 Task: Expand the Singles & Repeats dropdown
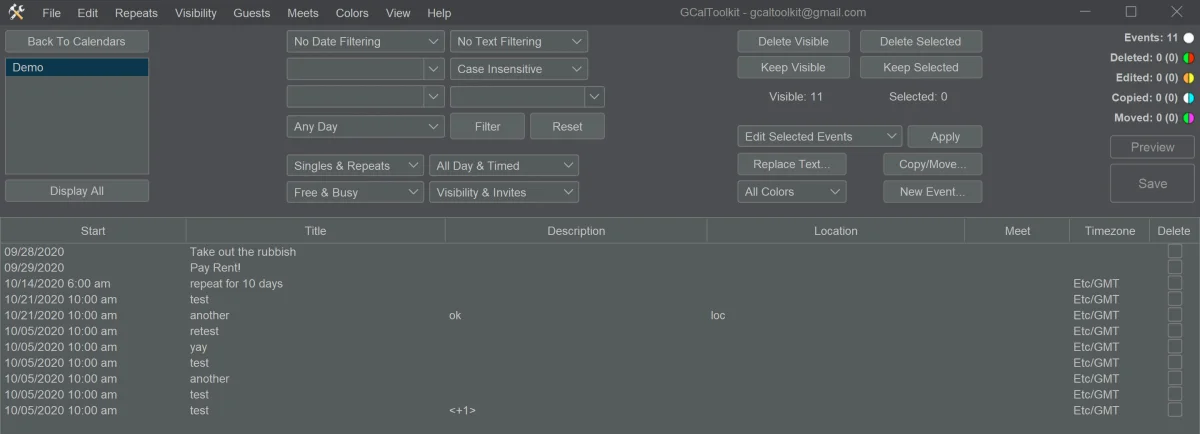(355, 166)
